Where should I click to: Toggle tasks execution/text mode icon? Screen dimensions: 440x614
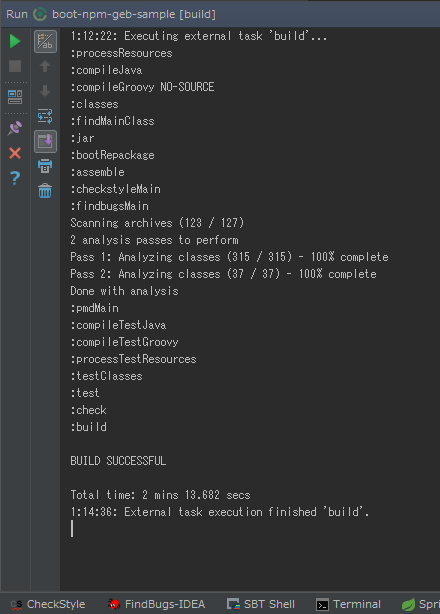pyautogui.click(x=45, y=41)
